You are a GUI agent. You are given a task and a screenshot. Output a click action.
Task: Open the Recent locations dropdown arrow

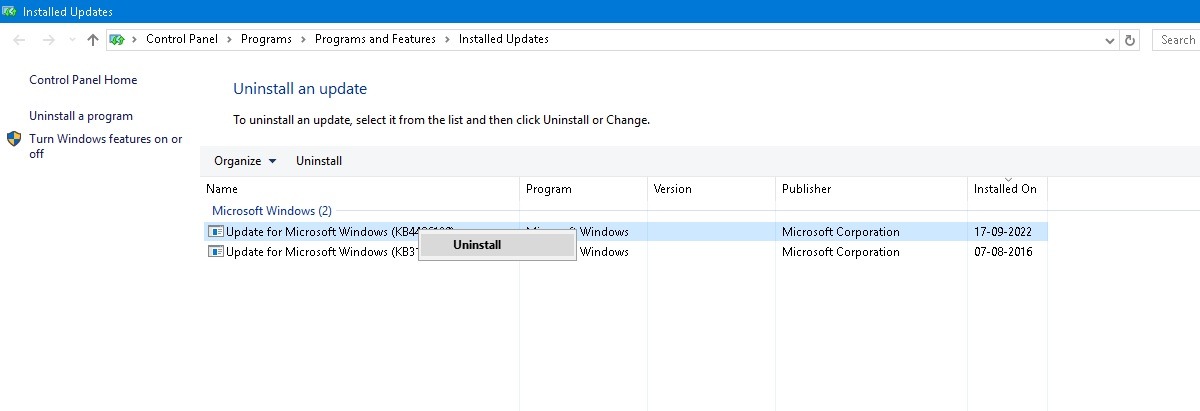point(72,40)
